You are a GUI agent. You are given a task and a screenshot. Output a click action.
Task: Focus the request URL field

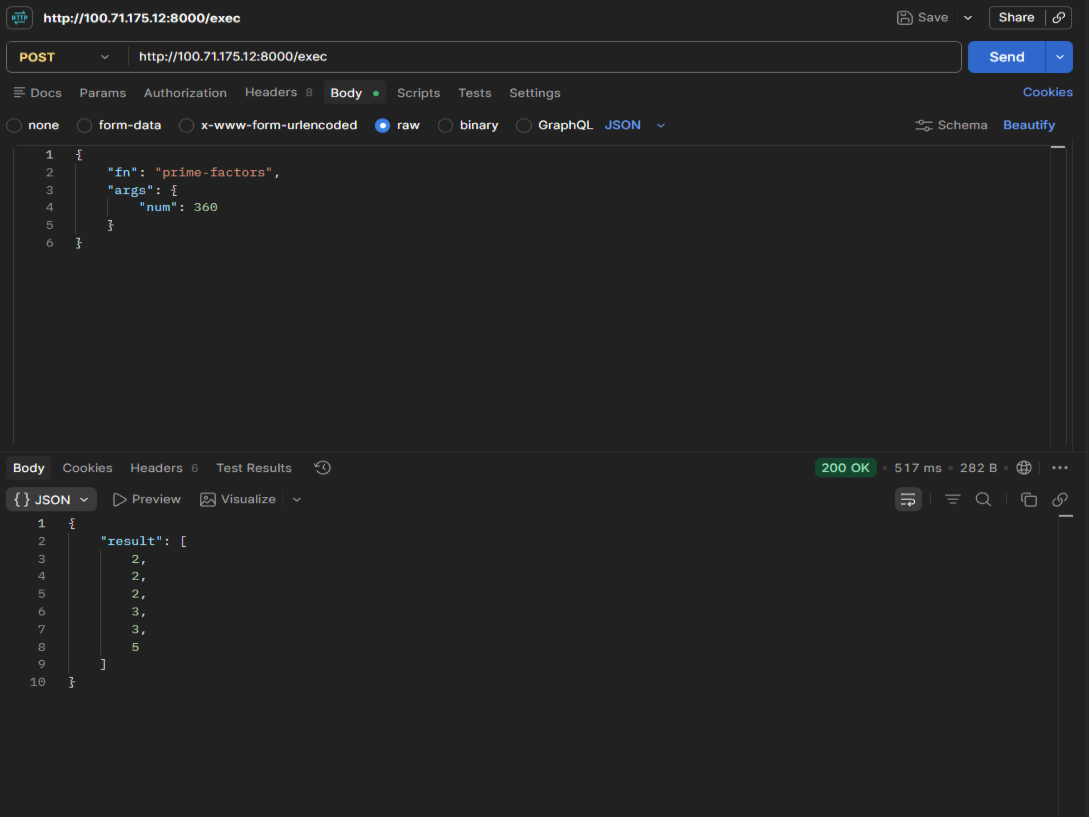pos(544,57)
